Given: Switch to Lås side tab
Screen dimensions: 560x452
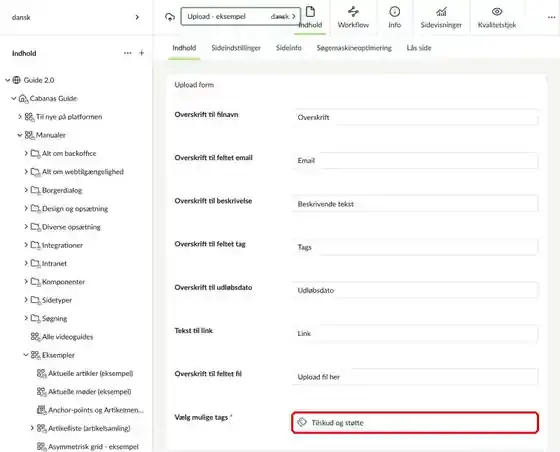Looking at the screenshot, I should coord(419,48).
